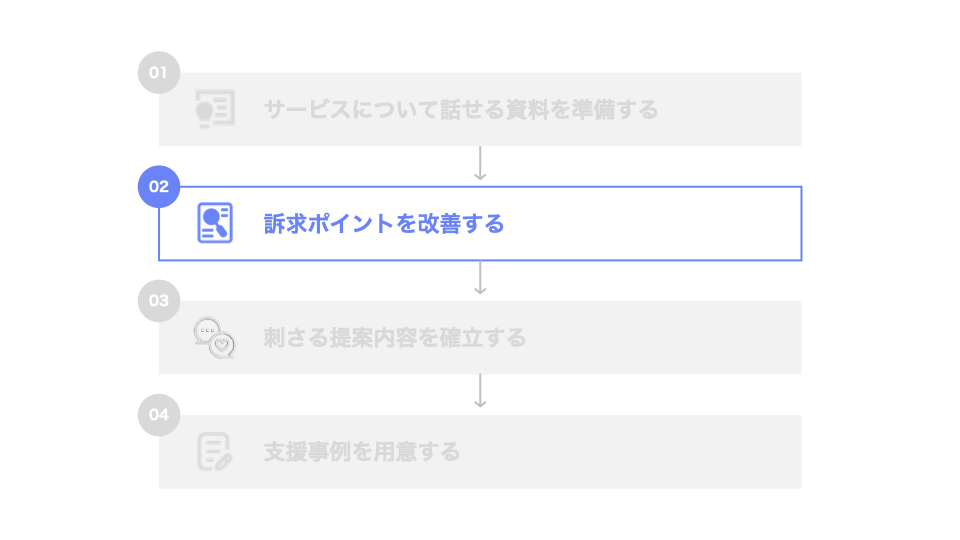Click the arrow between steps 01 and 02
960x540 pixels.
(480, 164)
